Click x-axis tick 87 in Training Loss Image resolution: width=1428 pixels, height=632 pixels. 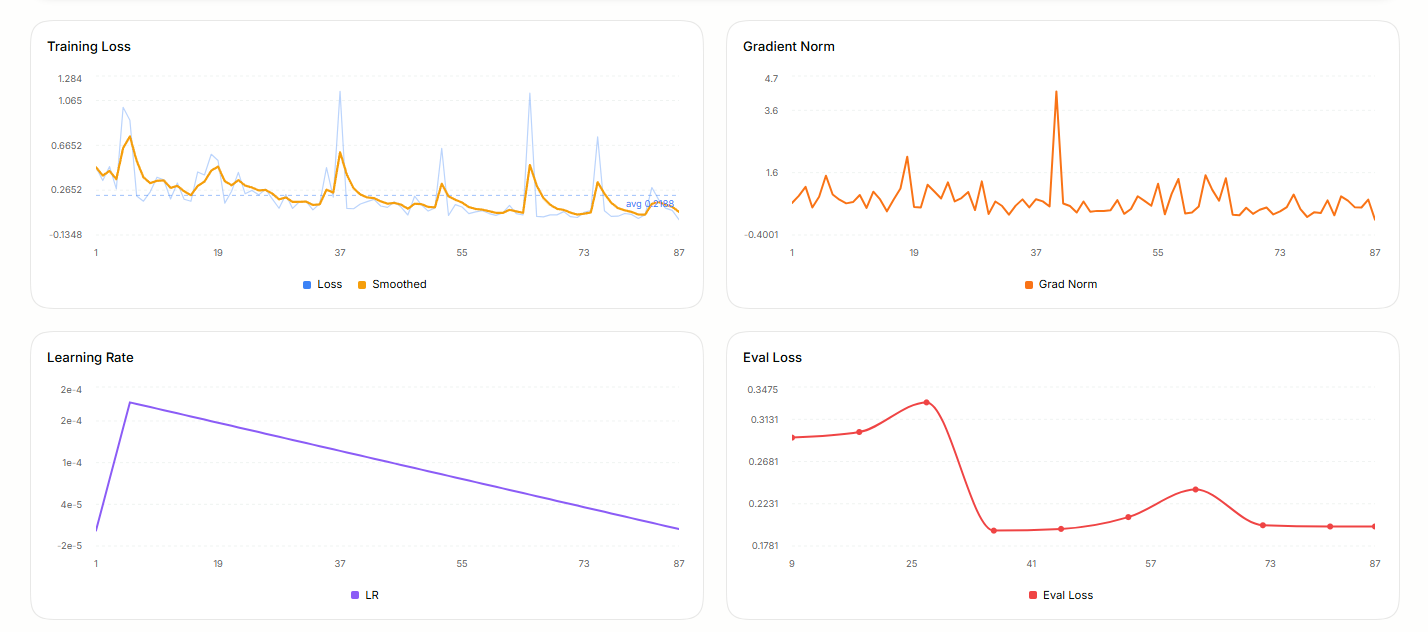click(679, 253)
